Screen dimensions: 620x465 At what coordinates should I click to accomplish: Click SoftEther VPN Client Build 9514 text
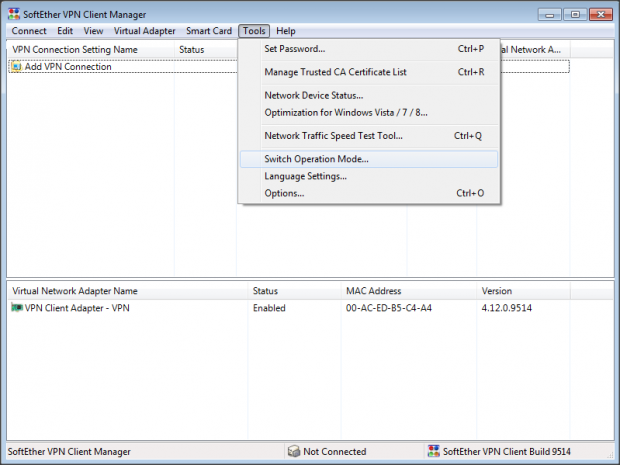coord(507,452)
